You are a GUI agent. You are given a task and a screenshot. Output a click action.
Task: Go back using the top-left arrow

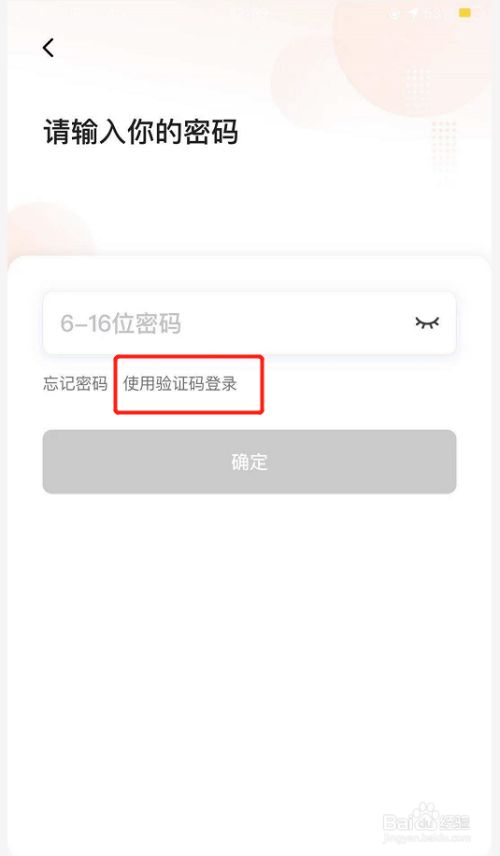49,48
